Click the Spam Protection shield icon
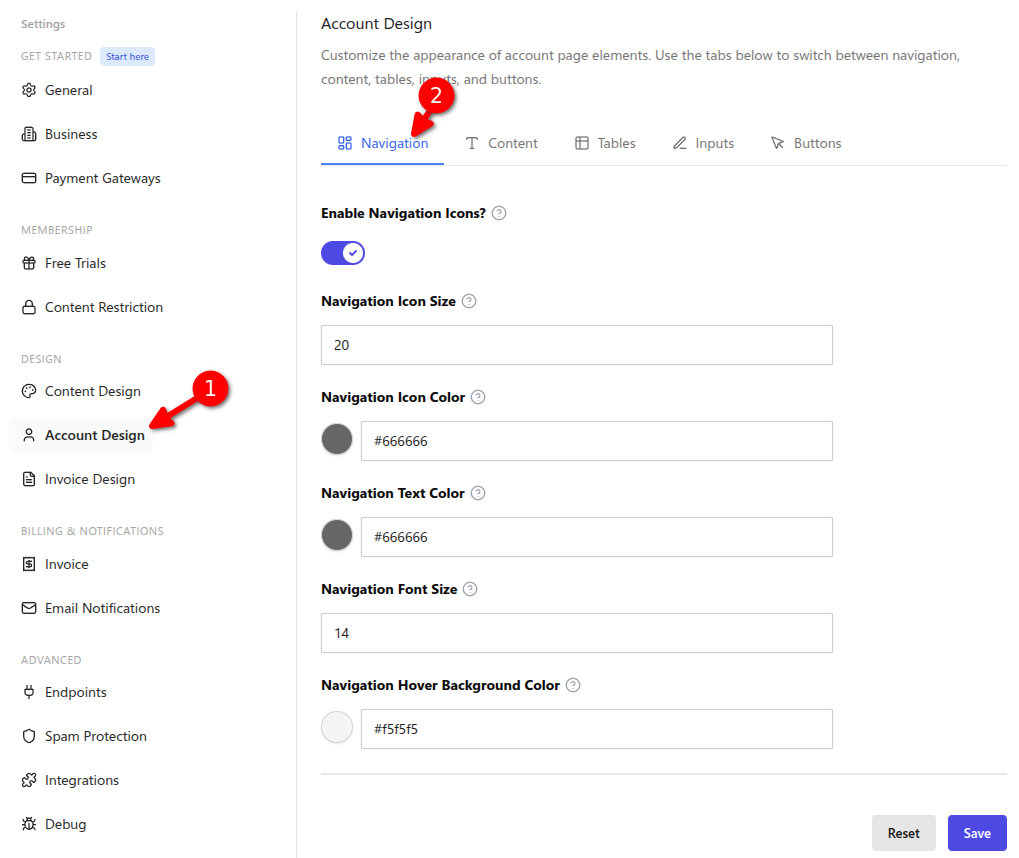 (x=29, y=736)
